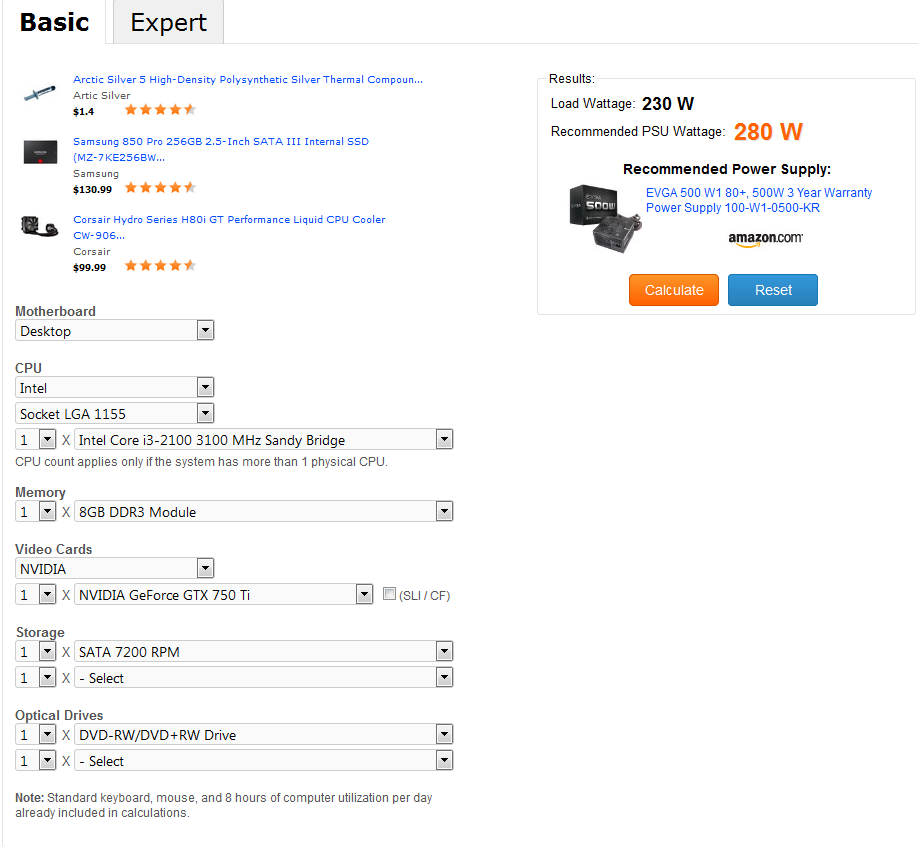Click the amazon.com logo
The height and width of the screenshot is (847, 918).
(765, 239)
